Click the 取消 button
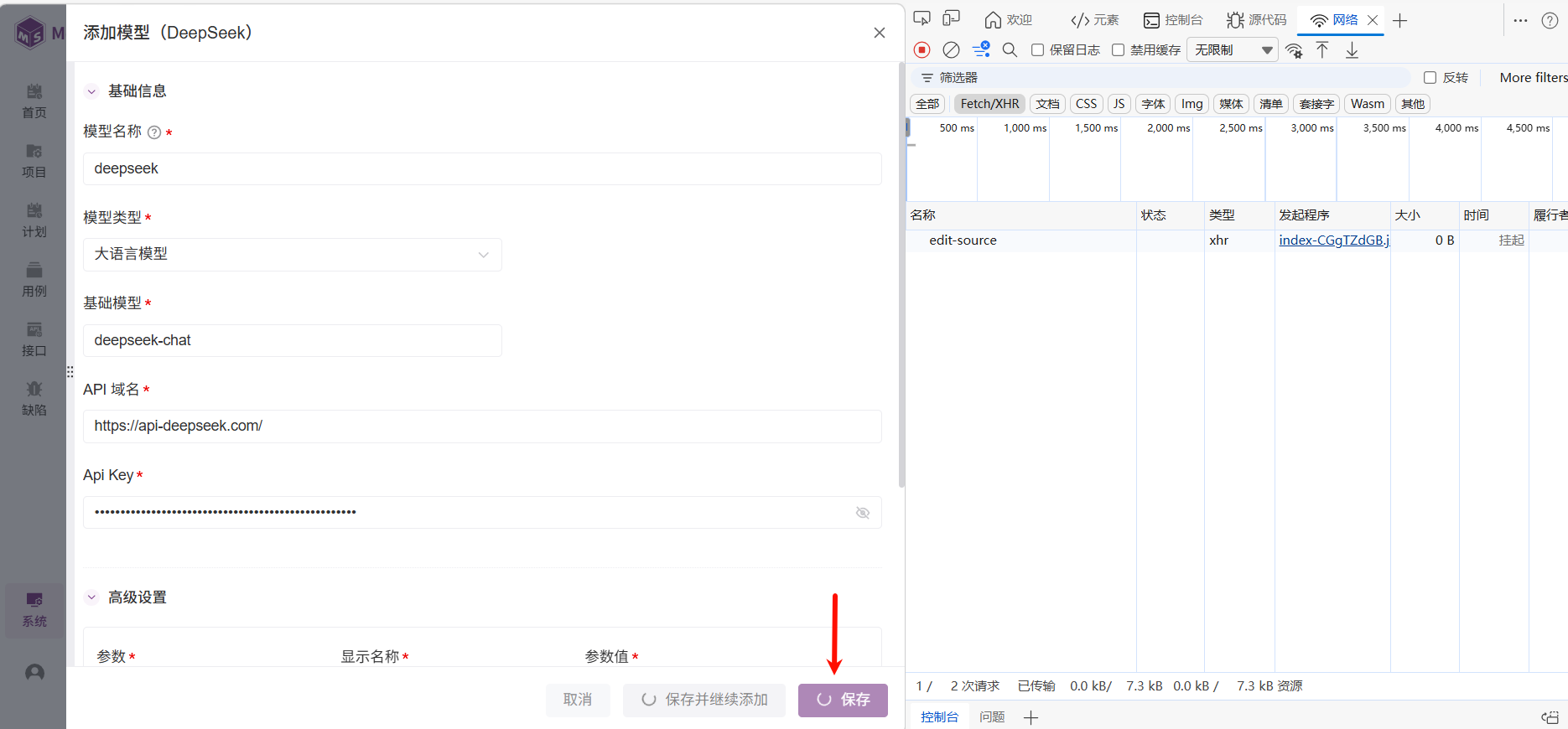Viewport: 1568px width, 729px height. [577, 700]
